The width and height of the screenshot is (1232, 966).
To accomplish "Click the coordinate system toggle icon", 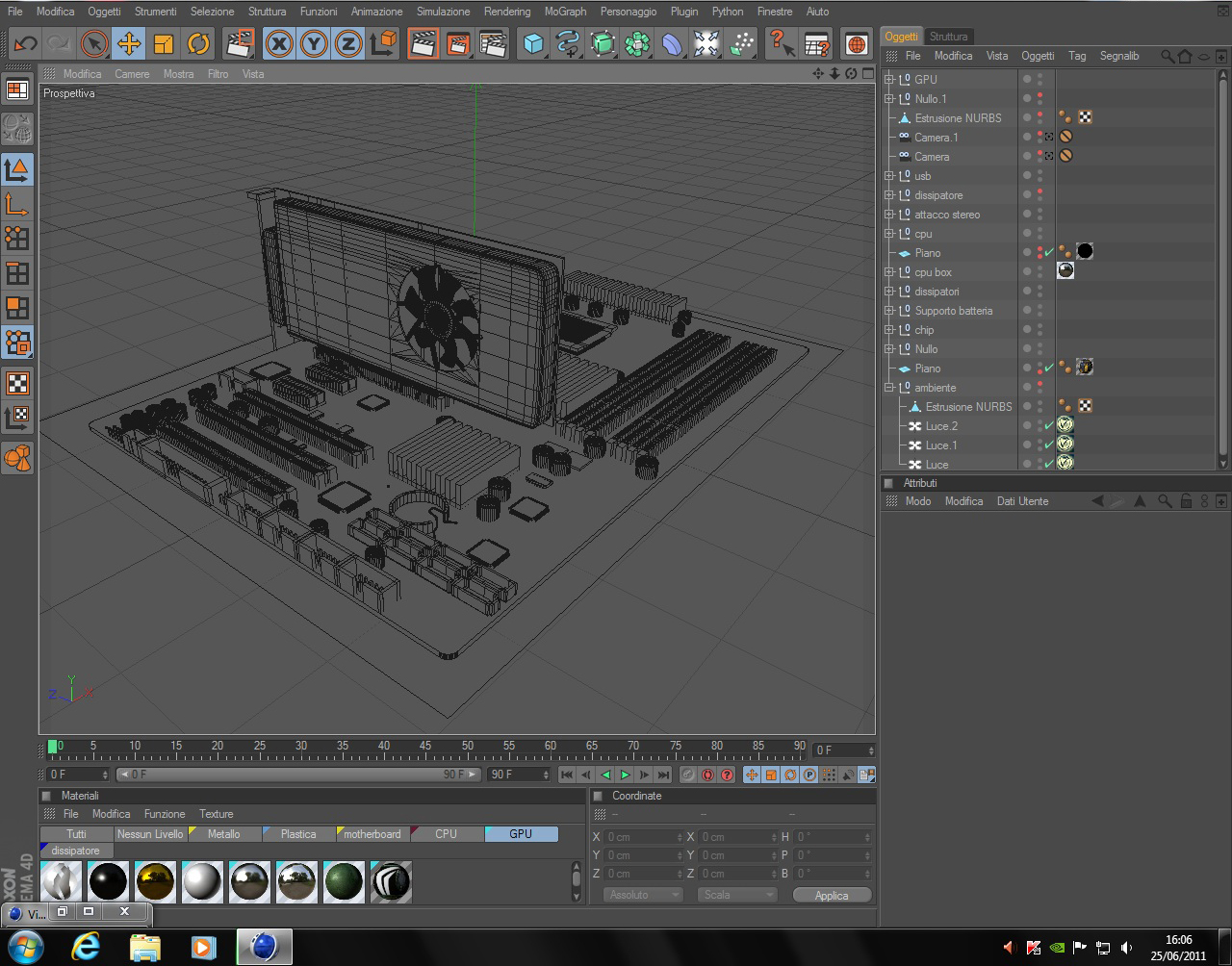I will coord(384,43).
